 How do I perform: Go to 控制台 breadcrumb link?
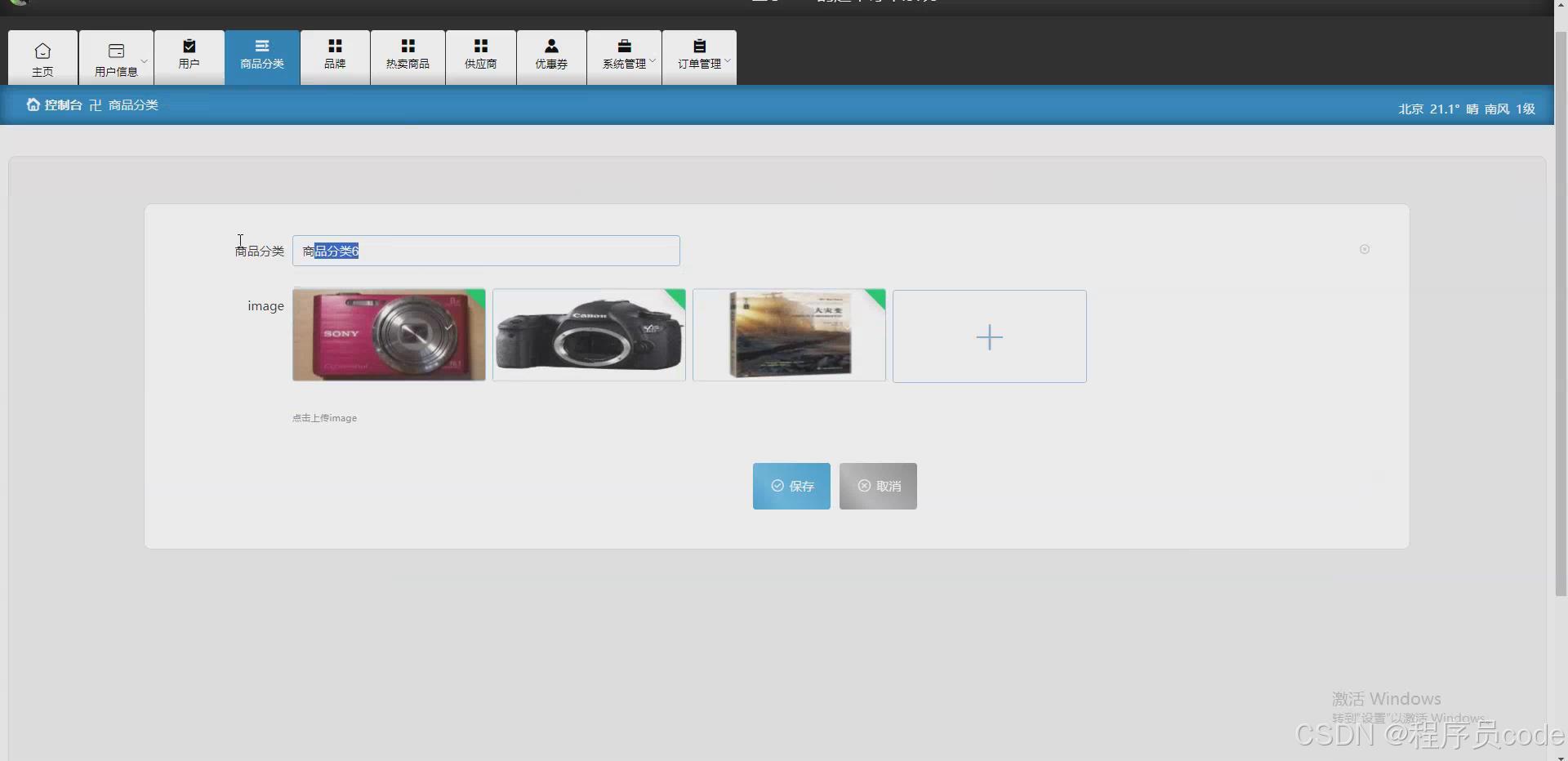63,105
